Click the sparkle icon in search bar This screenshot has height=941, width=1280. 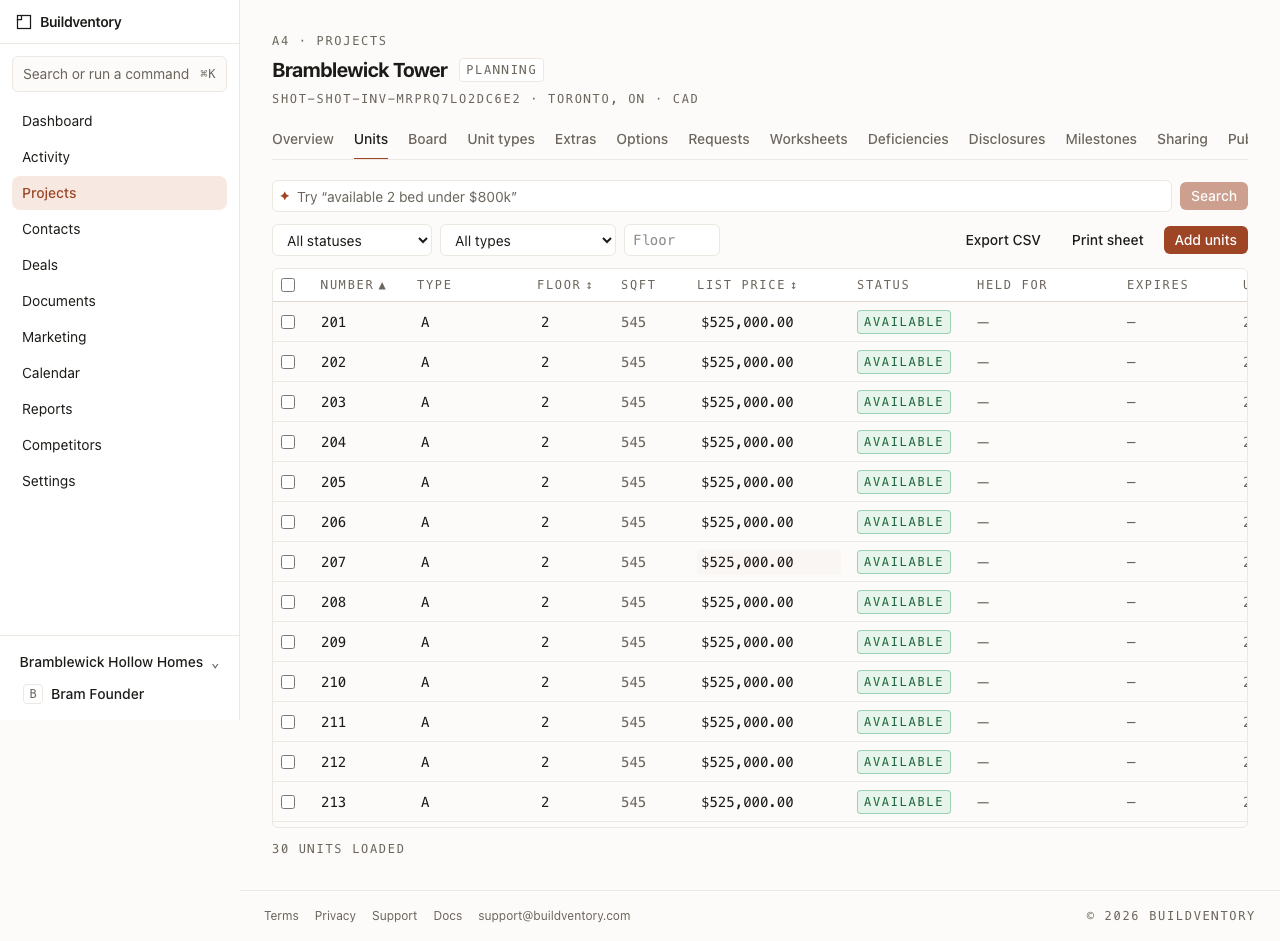pyautogui.click(x=285, y=196)
